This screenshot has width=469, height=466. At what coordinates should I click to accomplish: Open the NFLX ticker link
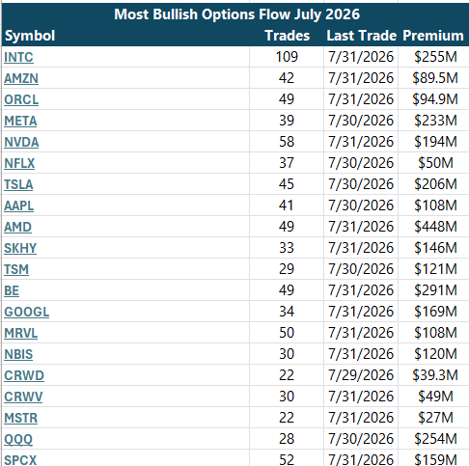[19, 163]
